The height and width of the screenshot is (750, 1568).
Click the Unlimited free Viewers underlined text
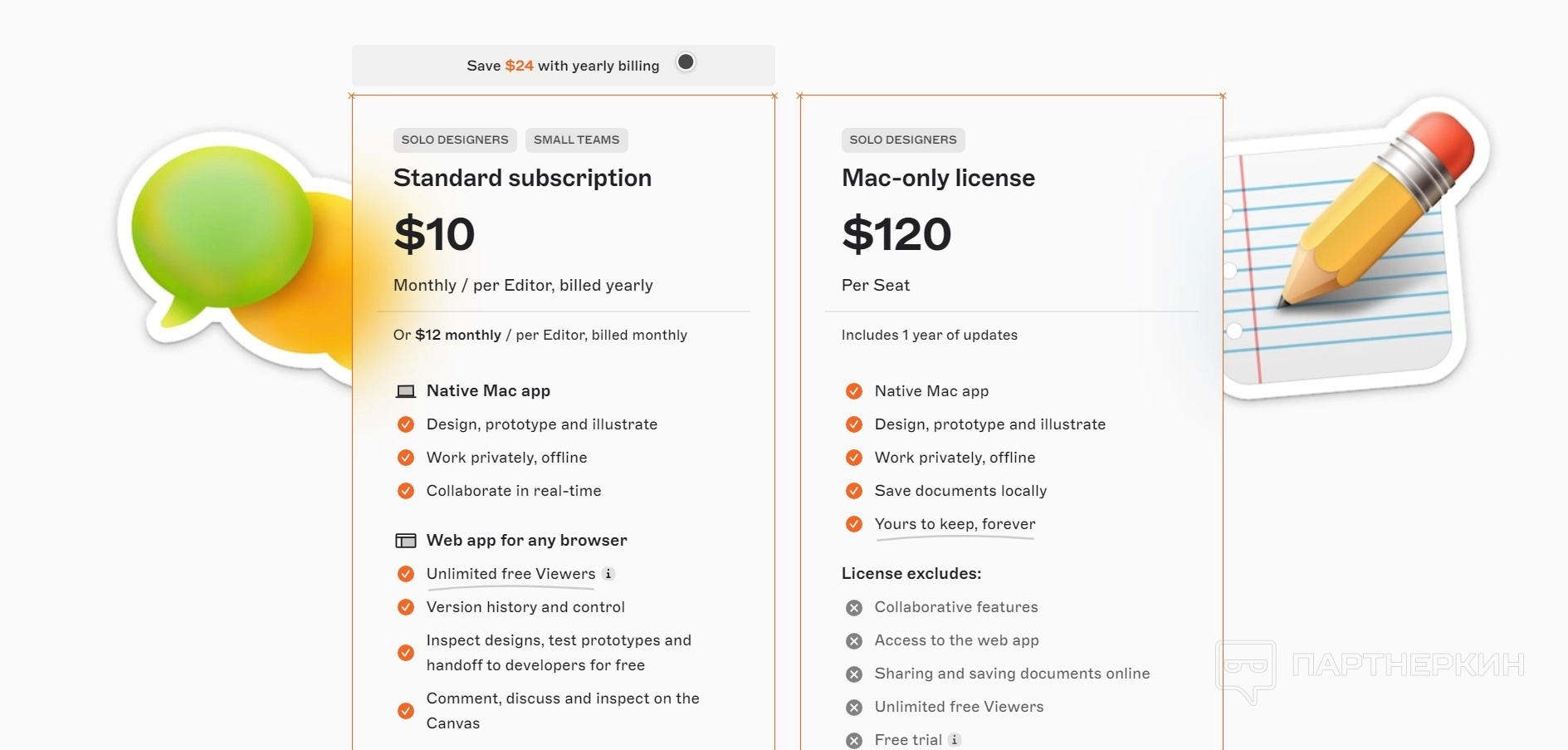tap(510, 574)
